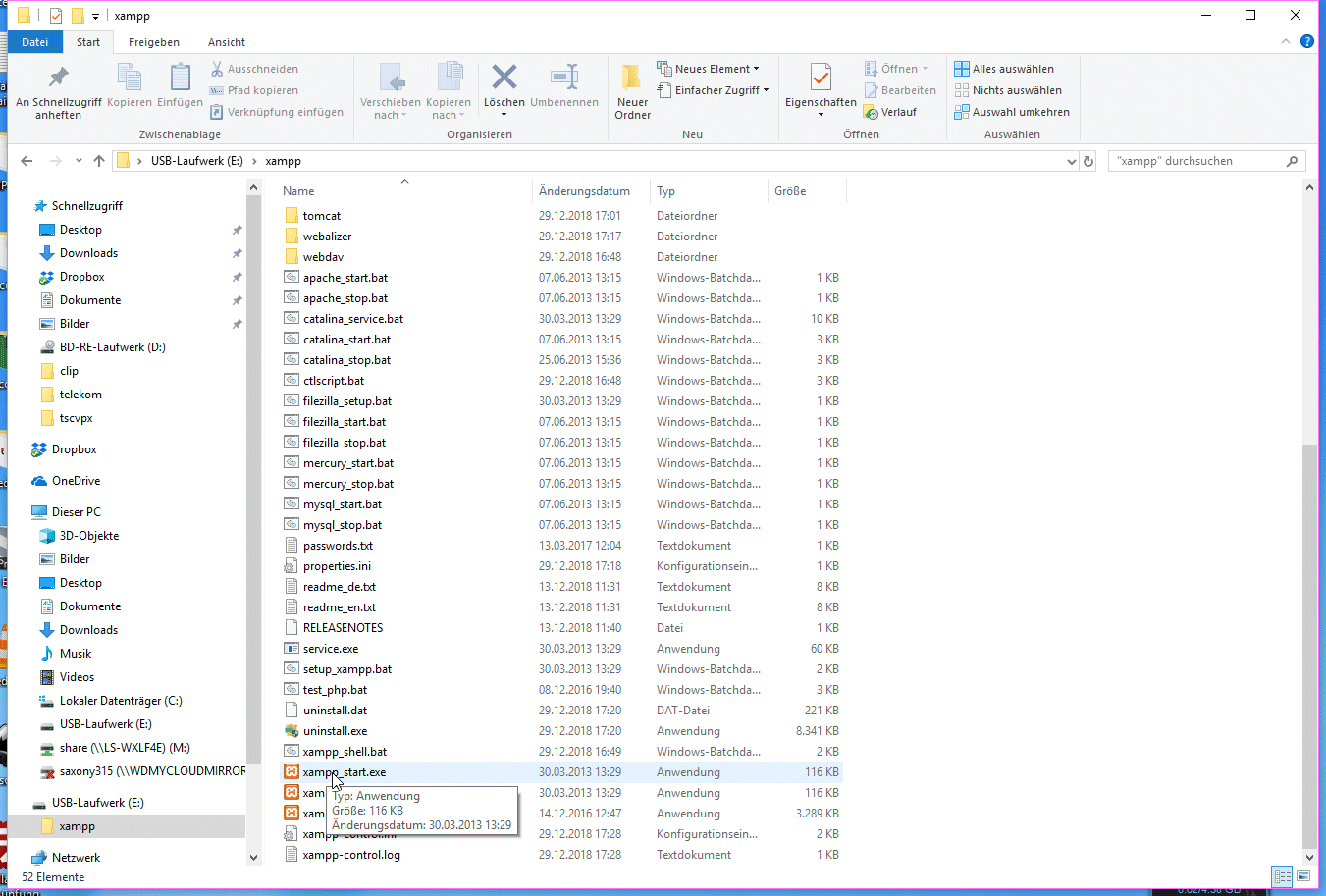Click Verknüpfung einfügen in ribbon

click(277, 112)
